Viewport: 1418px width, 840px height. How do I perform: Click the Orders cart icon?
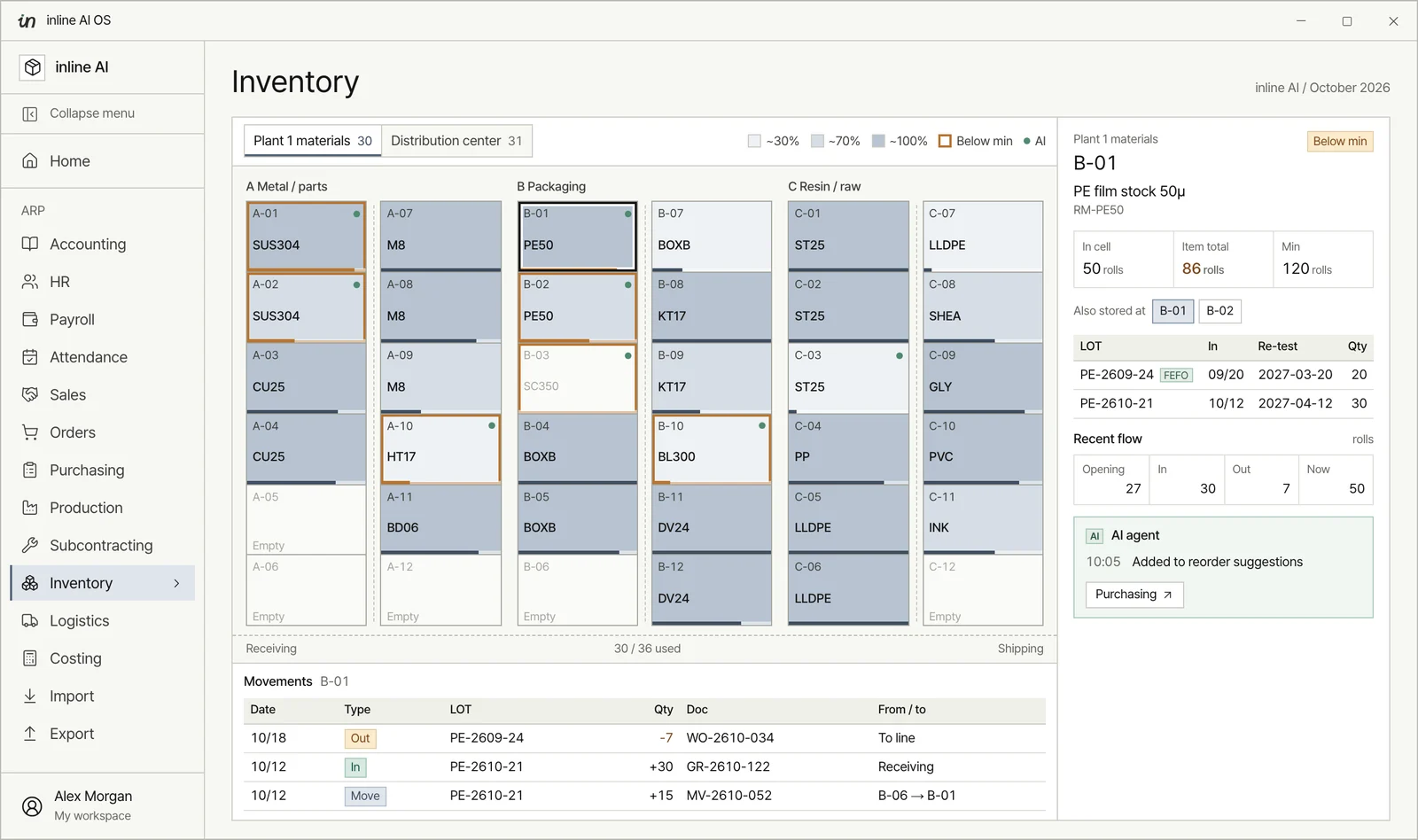point(30,432)
